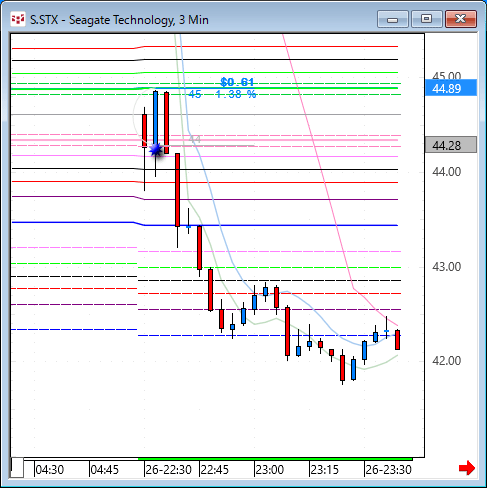Click the $0.61 measurement label
Image resolution: width=487 pixels, height=488 pixels.
point(237,82)
